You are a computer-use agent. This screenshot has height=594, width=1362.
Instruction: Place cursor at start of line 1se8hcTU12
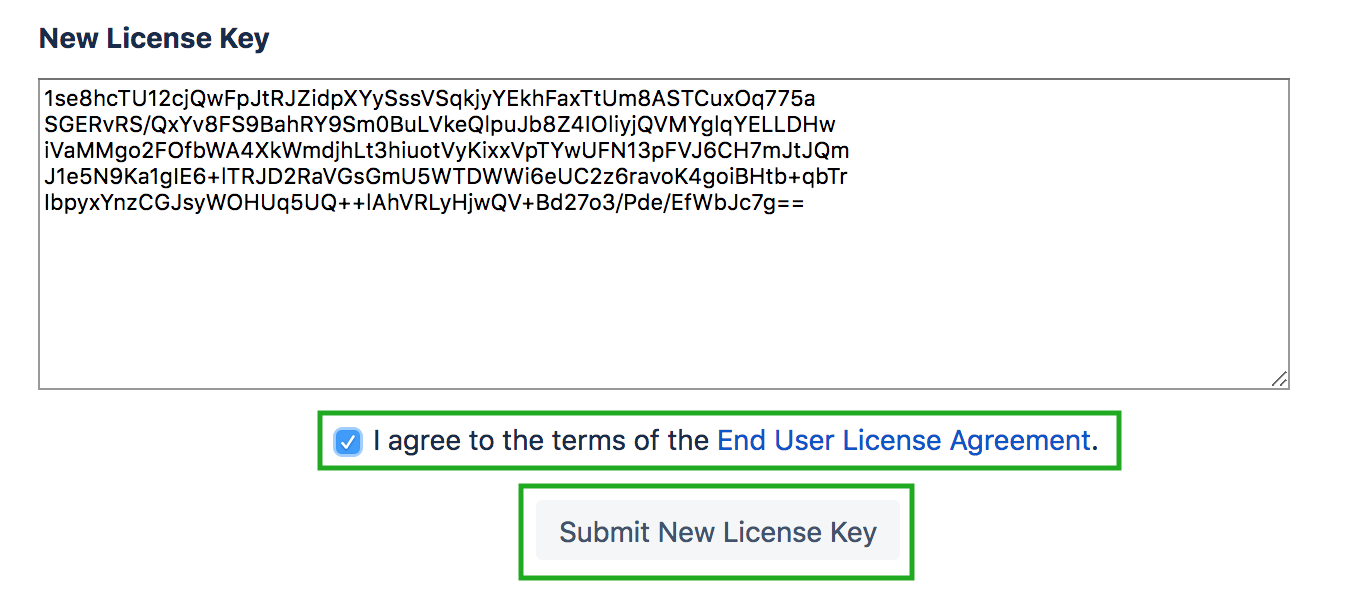click(45, 99)
